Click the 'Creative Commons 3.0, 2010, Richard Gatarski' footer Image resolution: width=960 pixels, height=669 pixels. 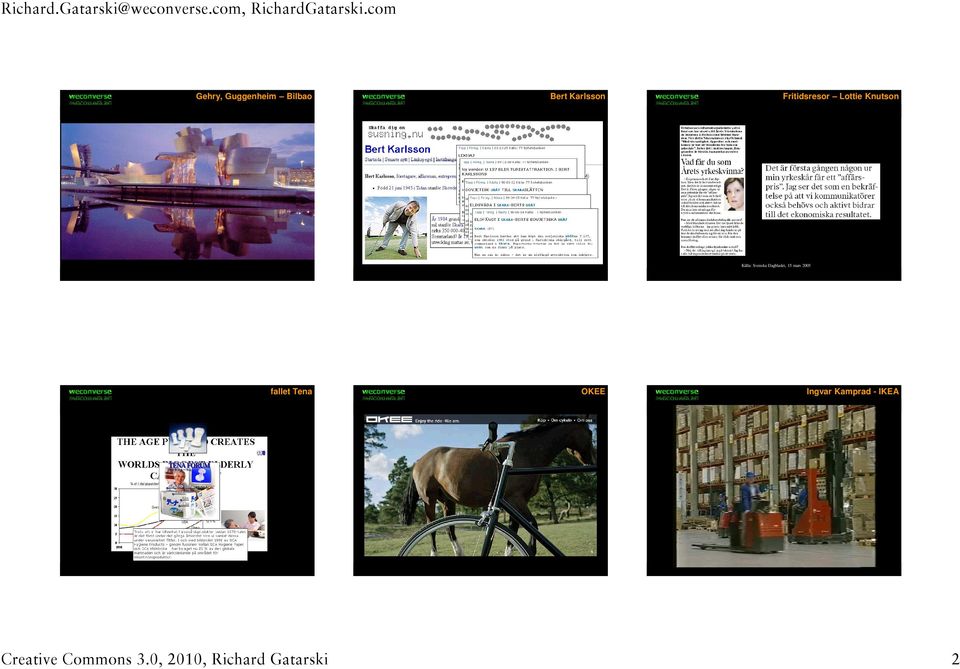(x=164, y=659)
